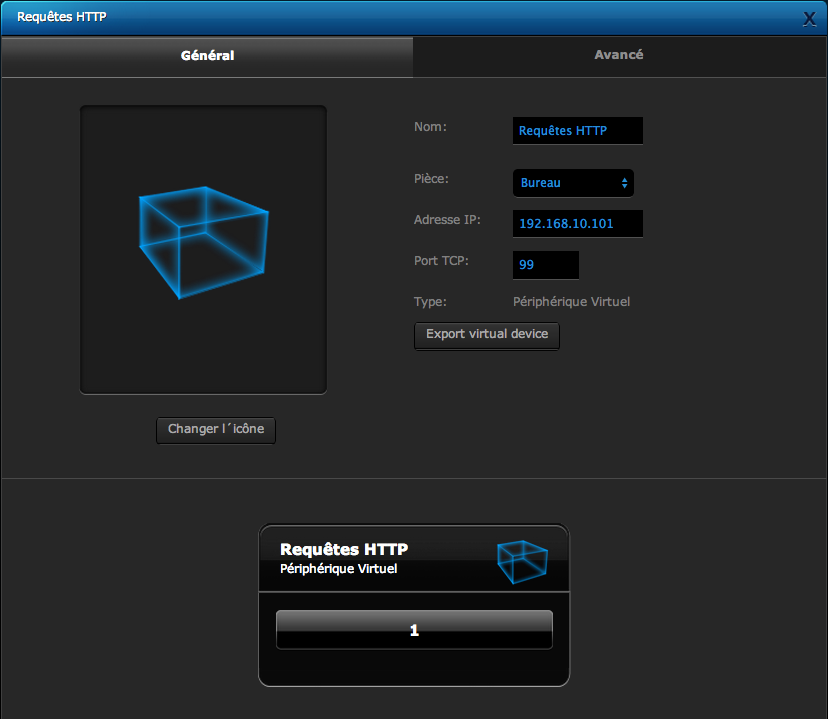This screenshot has width=828, height=719.
Task: Click the Adresse IP field 192.168.10.101
Action: pos(577,224)
